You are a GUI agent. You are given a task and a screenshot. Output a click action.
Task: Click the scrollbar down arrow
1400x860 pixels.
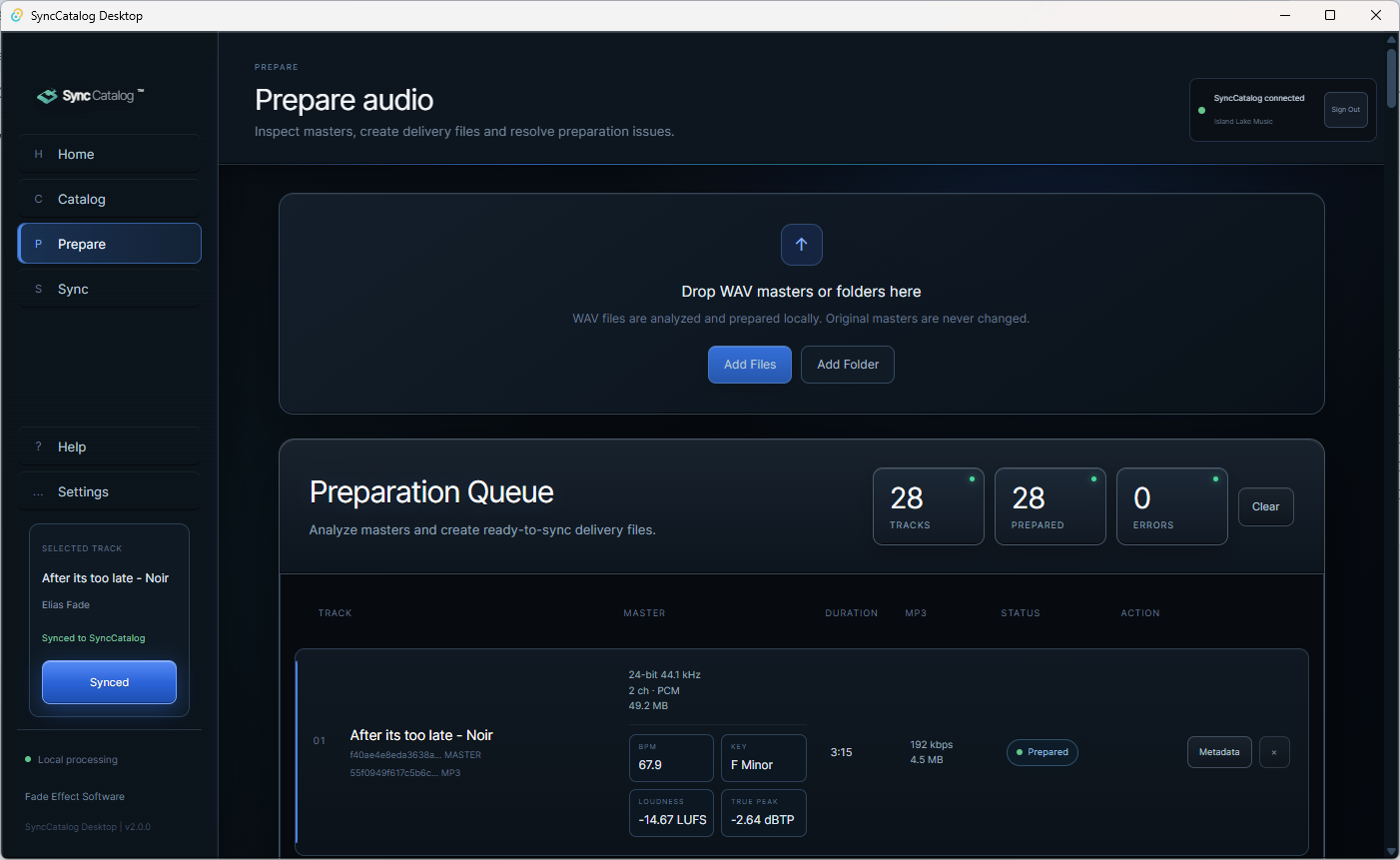tap(1391, 852)
